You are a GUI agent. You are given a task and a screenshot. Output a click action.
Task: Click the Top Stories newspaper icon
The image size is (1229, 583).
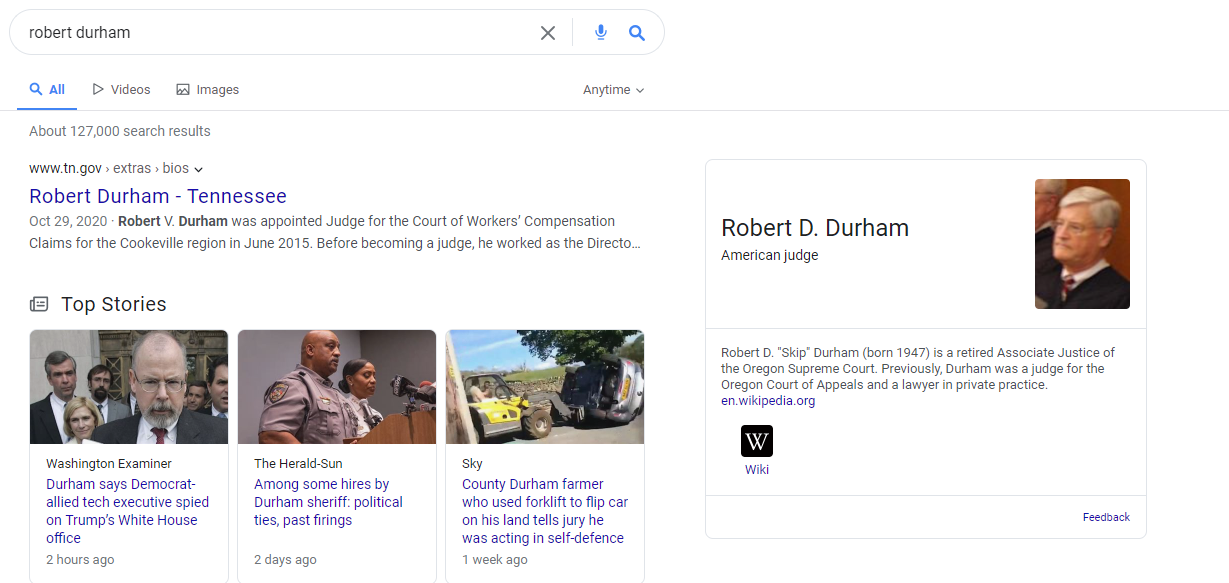coord(39,304)
